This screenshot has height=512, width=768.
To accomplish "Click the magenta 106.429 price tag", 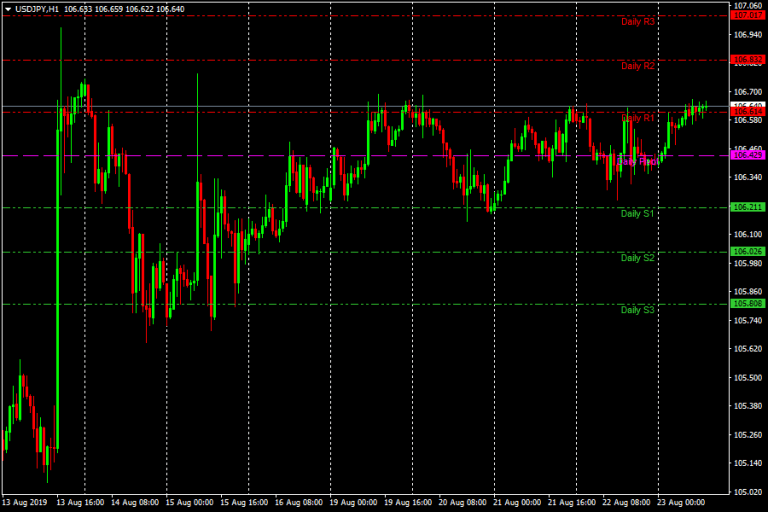I will click(x=748, y=155).
